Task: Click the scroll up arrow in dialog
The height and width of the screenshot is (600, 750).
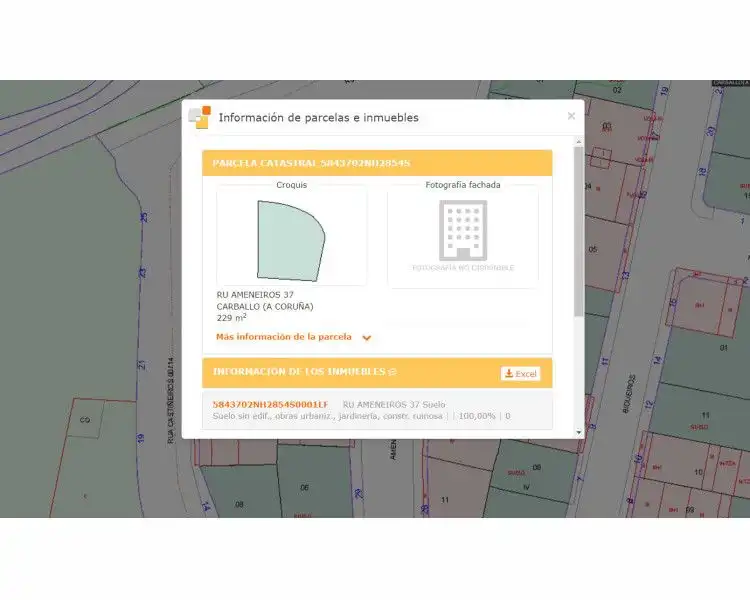Action: [579, 142]
